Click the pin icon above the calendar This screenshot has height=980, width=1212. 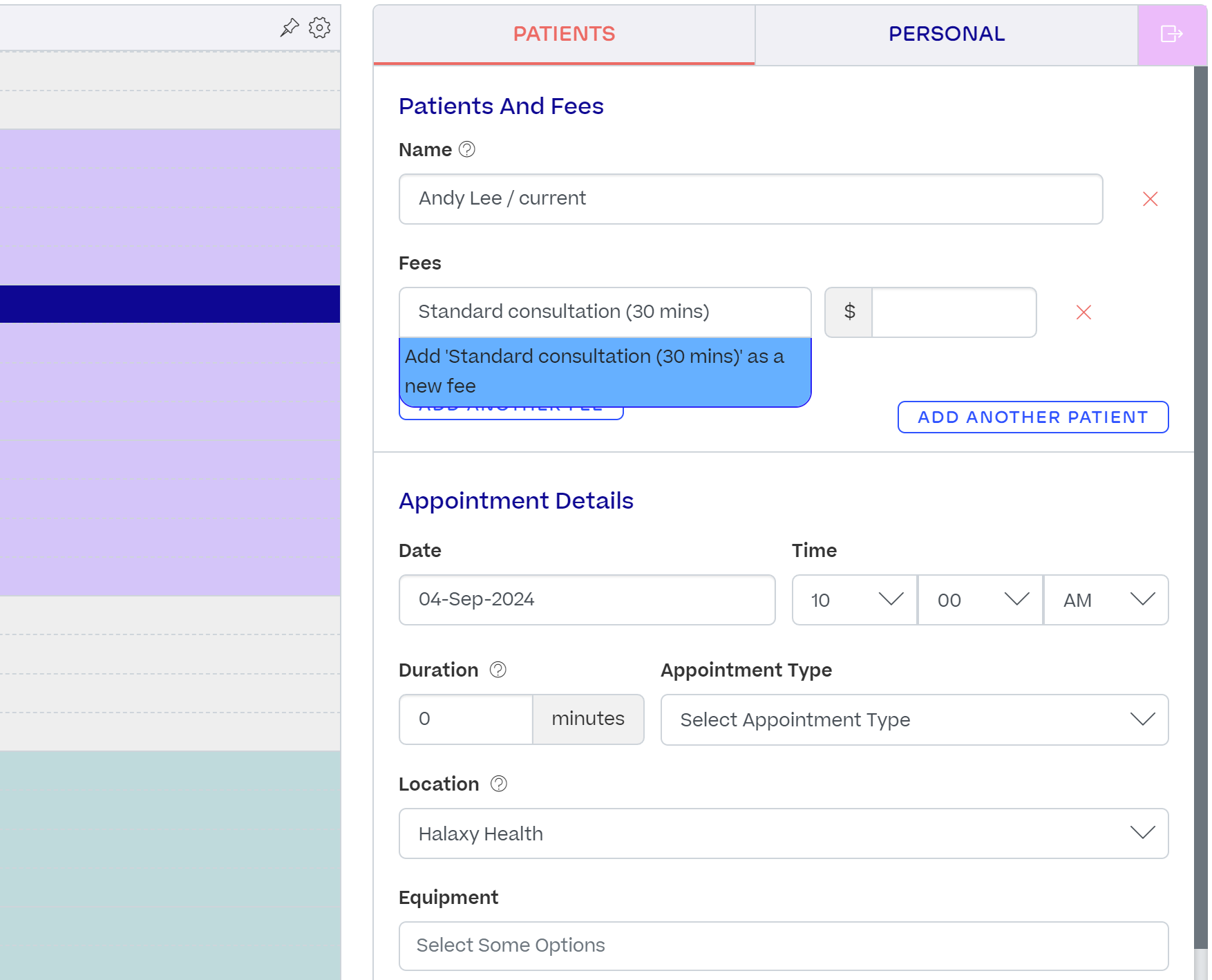[x=290, y=28]
